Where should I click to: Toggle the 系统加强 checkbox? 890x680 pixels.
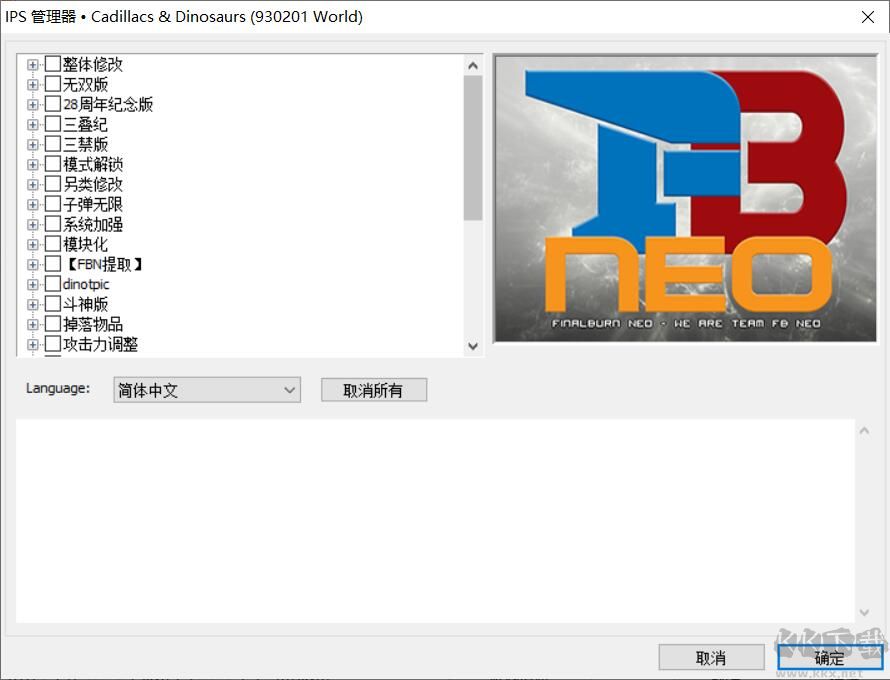pyautogui.click(x=53, y=224)
